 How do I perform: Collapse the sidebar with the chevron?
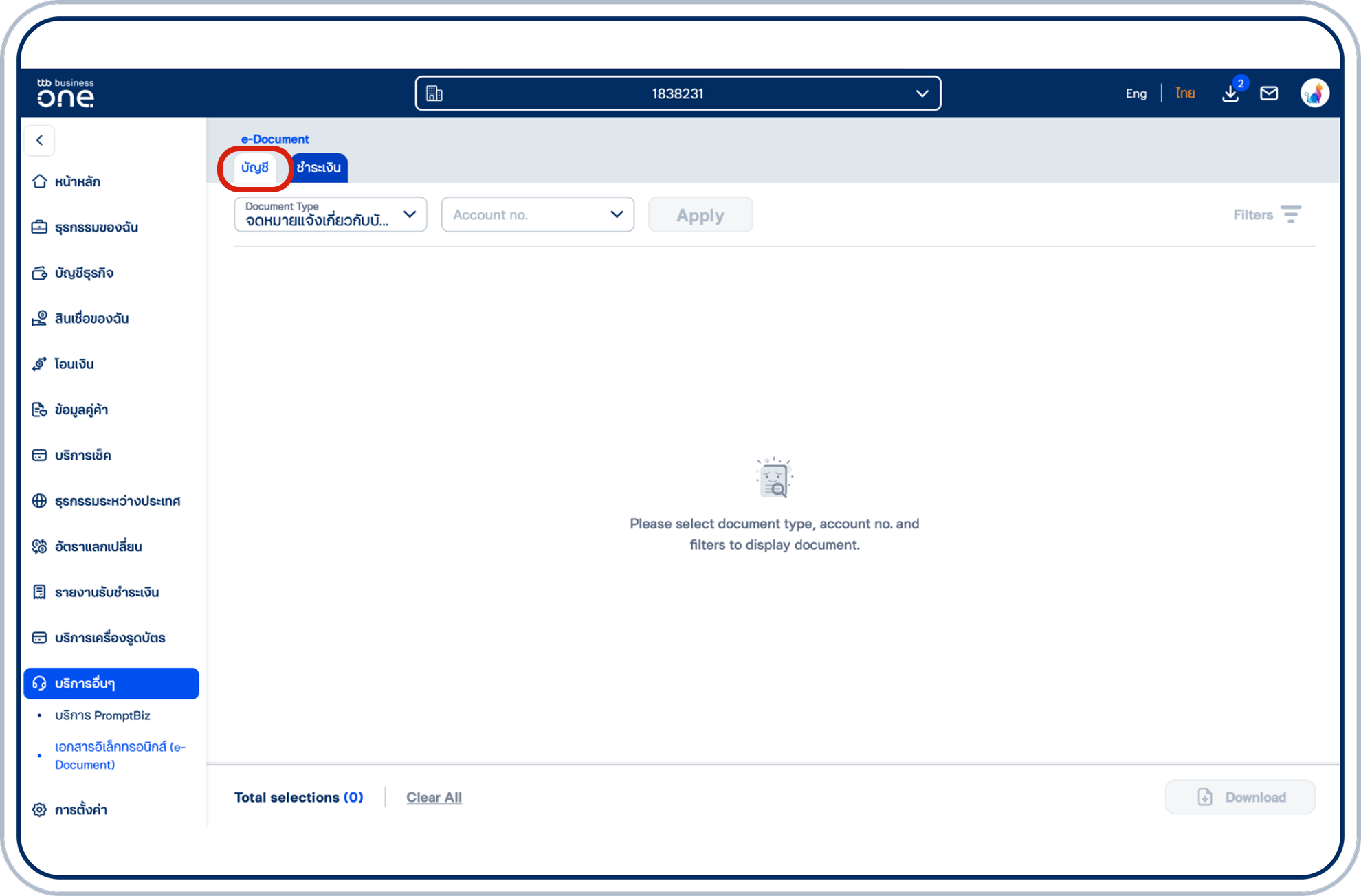click(39, 140)
